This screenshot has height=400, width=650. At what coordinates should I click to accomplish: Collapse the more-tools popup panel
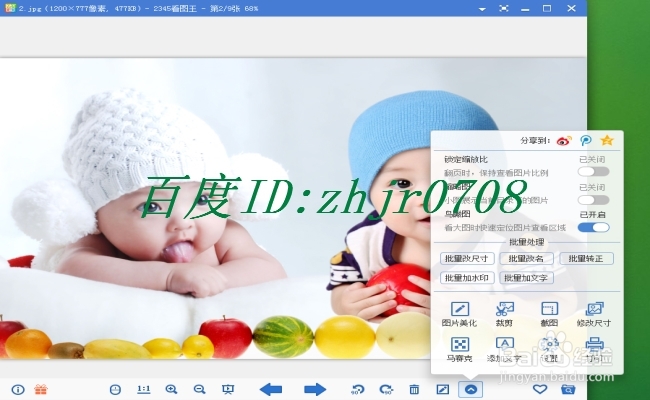pyautogui.click(x=471, y=390)
